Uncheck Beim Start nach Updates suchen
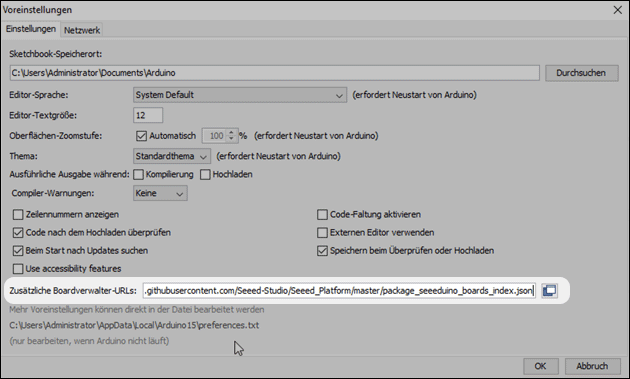Screen dimensions: 630x379 point(18,250)
